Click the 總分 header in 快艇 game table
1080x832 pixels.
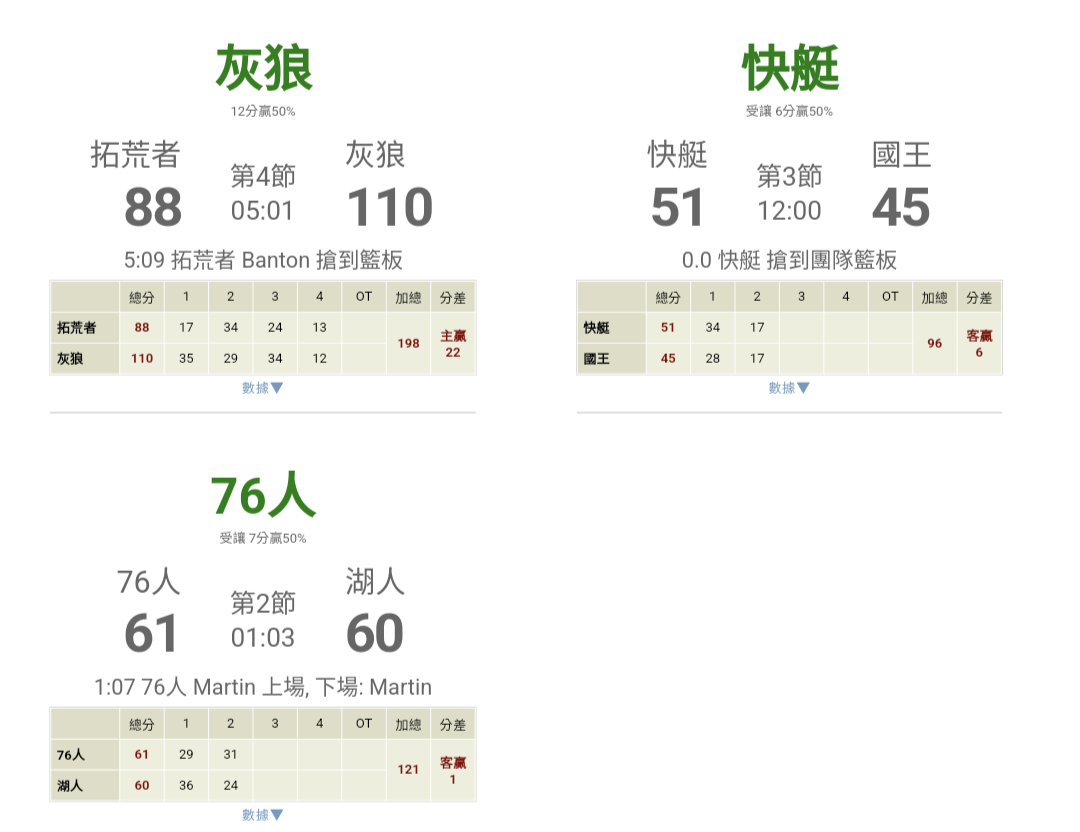tap(668, 298)
